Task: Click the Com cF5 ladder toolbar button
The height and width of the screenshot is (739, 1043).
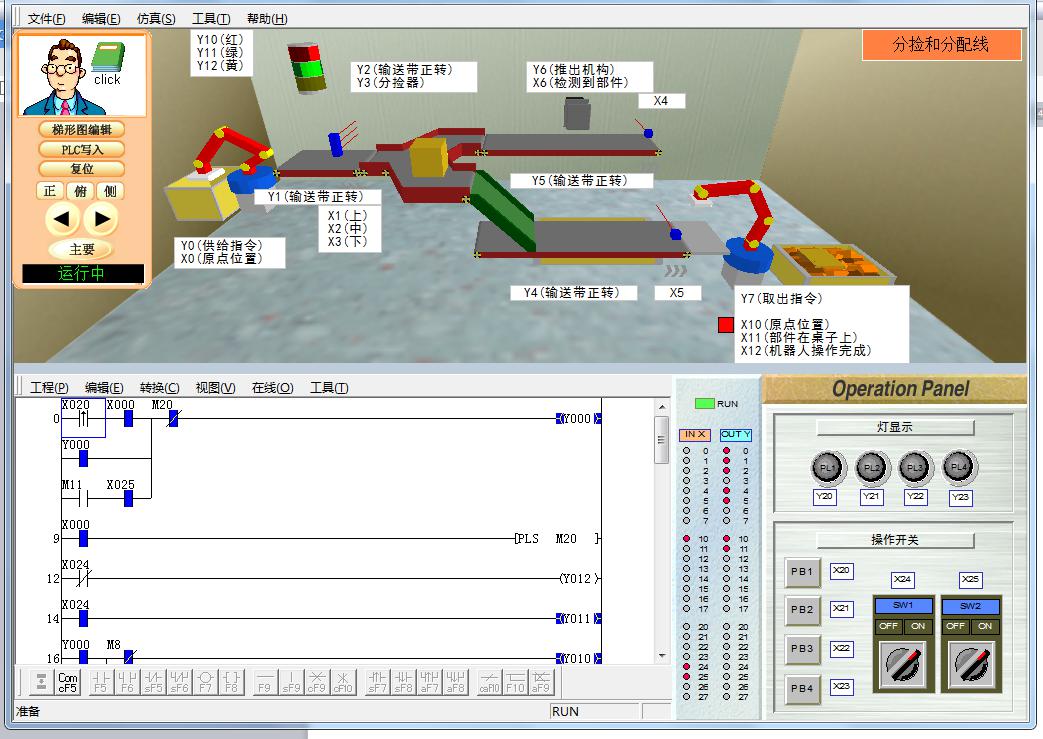Action: (x=67, y=682)
